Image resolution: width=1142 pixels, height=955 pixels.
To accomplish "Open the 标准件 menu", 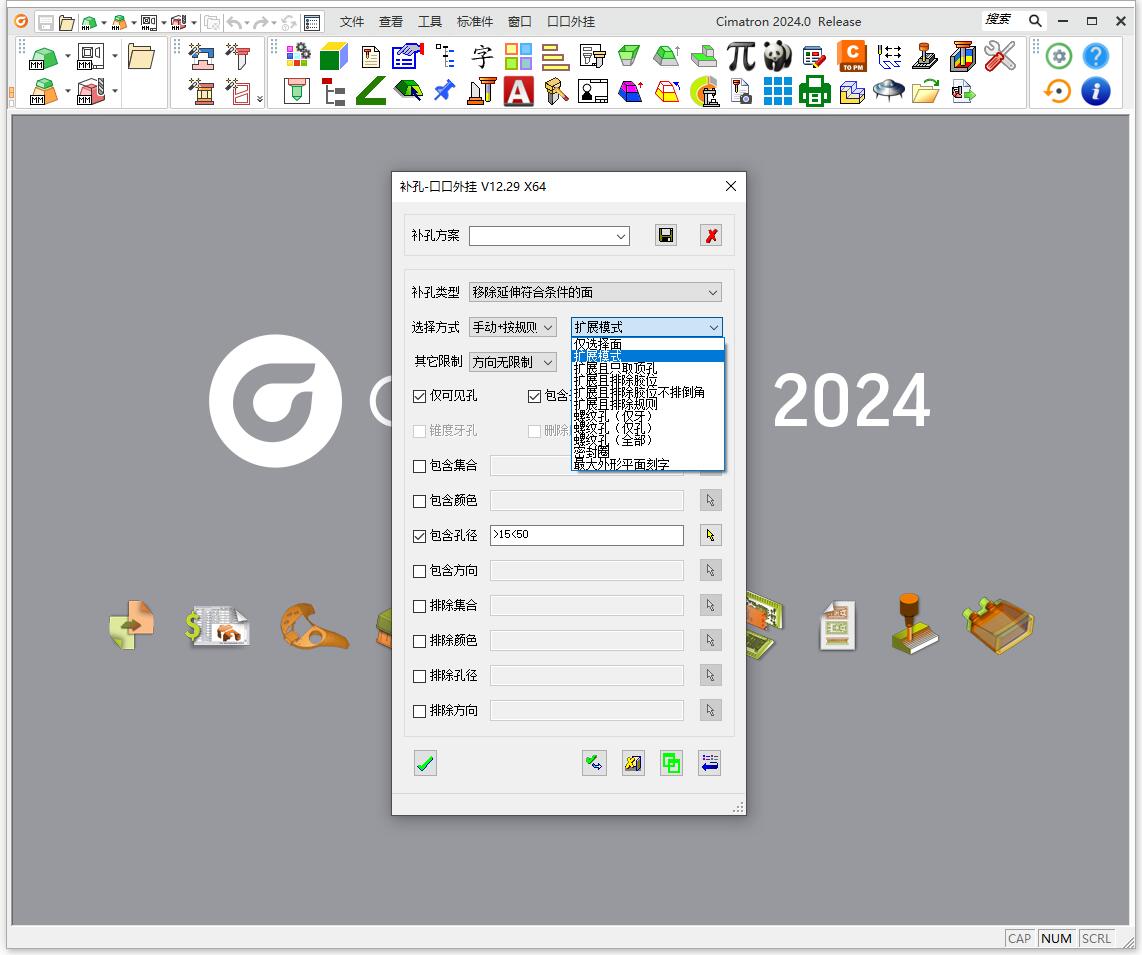I will pyautogui.click(x=474, y=21).
